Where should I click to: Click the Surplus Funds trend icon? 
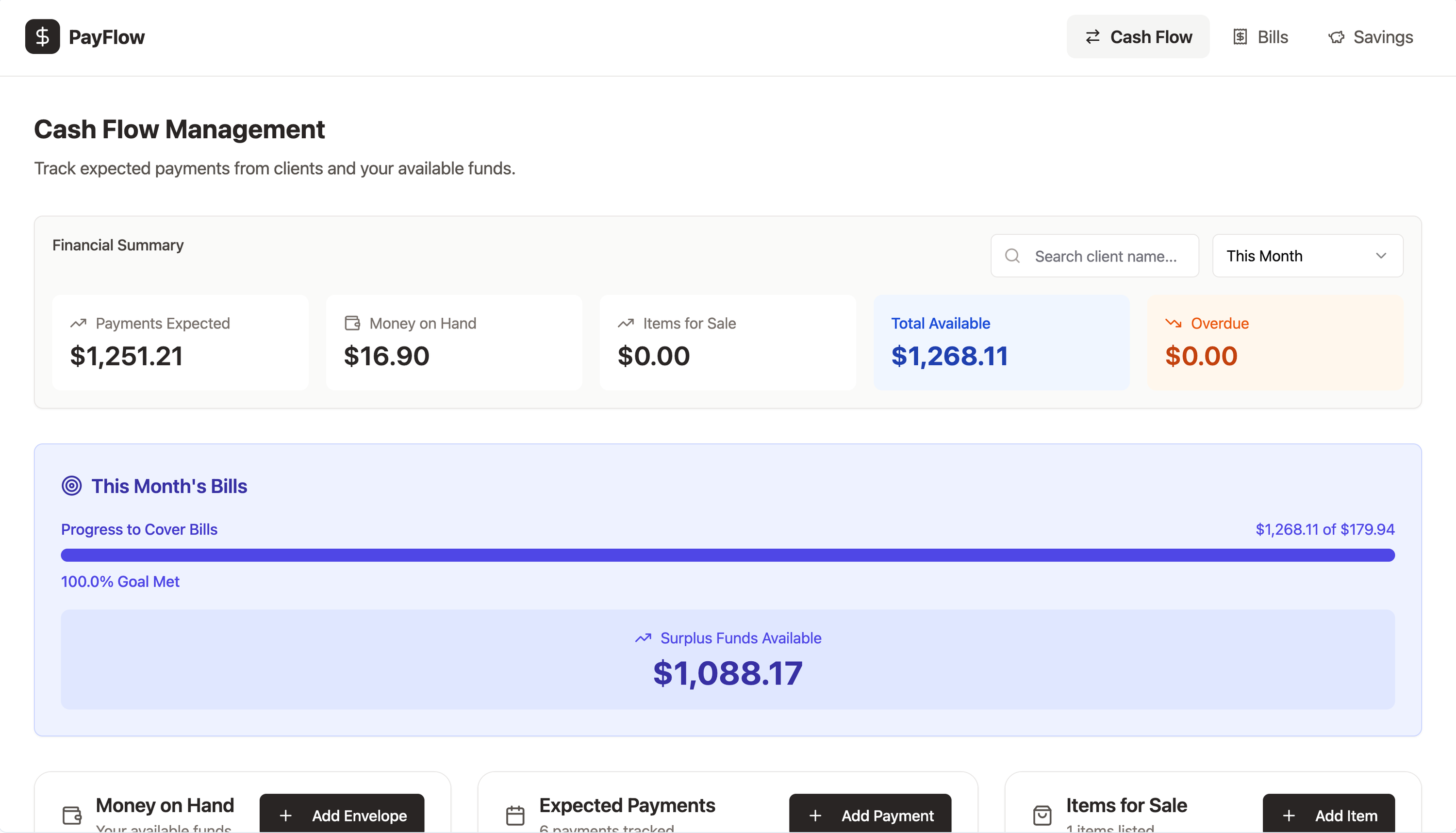(643, 638)
